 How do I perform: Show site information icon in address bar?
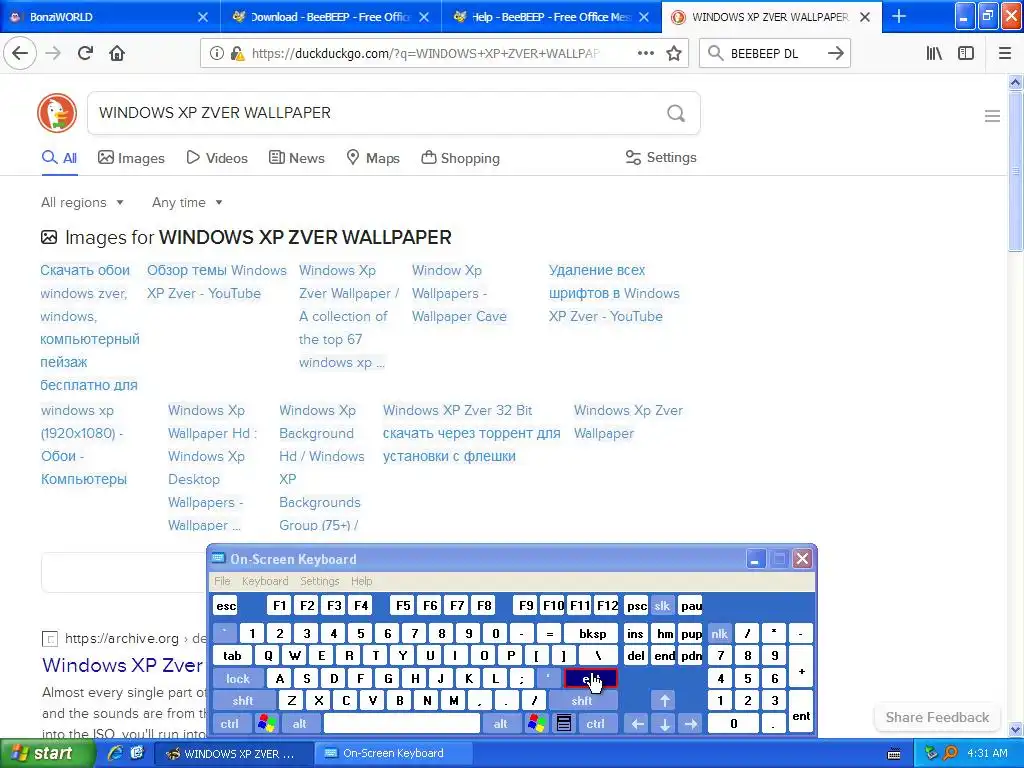[216, 54]
